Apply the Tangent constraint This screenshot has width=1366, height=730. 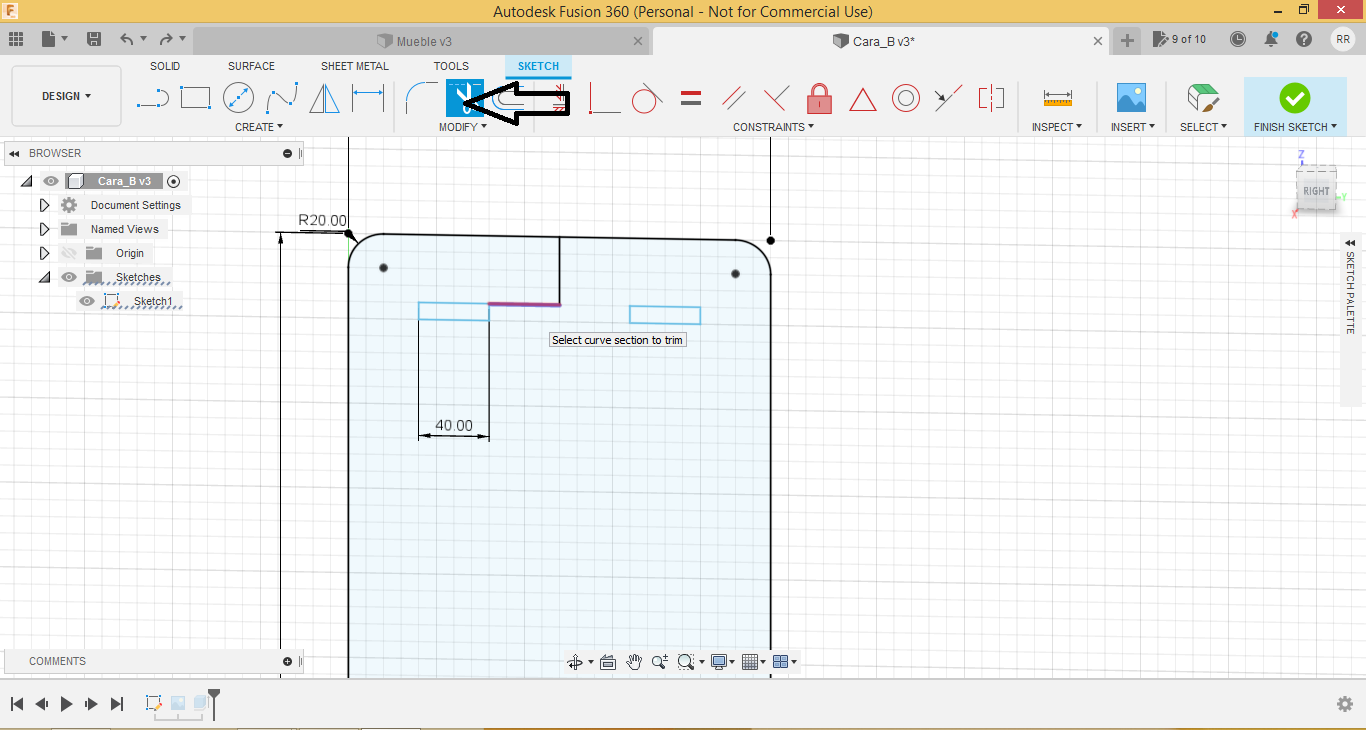pos(647,98)
